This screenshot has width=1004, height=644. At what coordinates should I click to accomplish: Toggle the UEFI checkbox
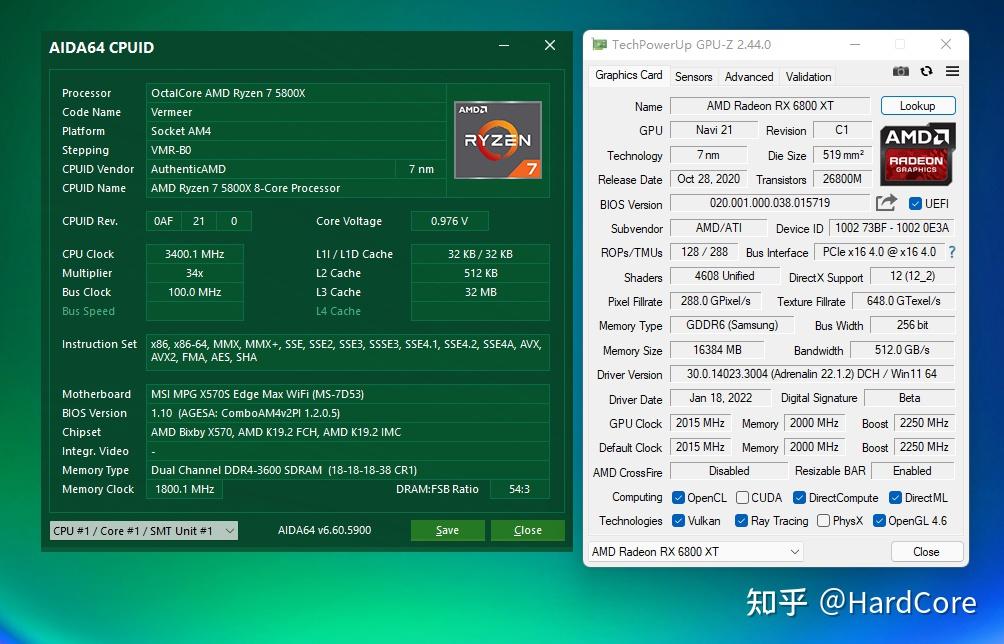tap(915, 204)
